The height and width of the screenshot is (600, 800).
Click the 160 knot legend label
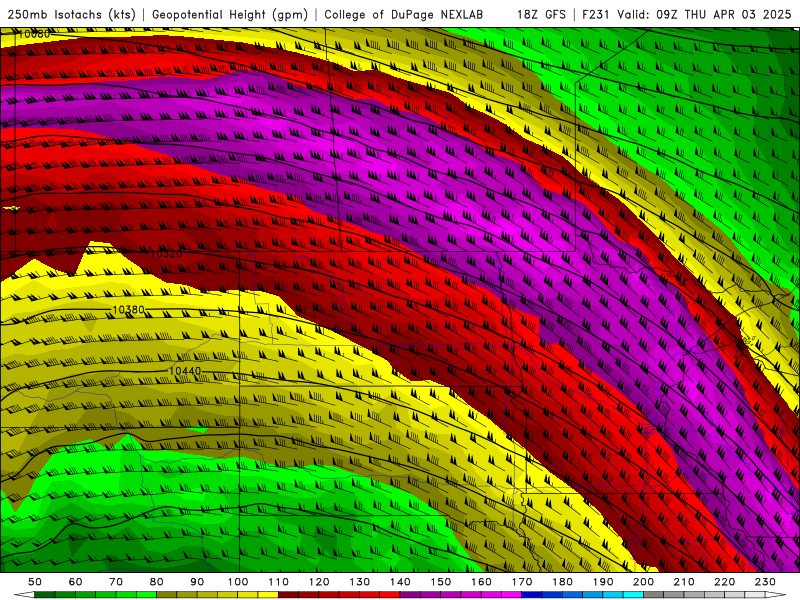click(481, 582)
